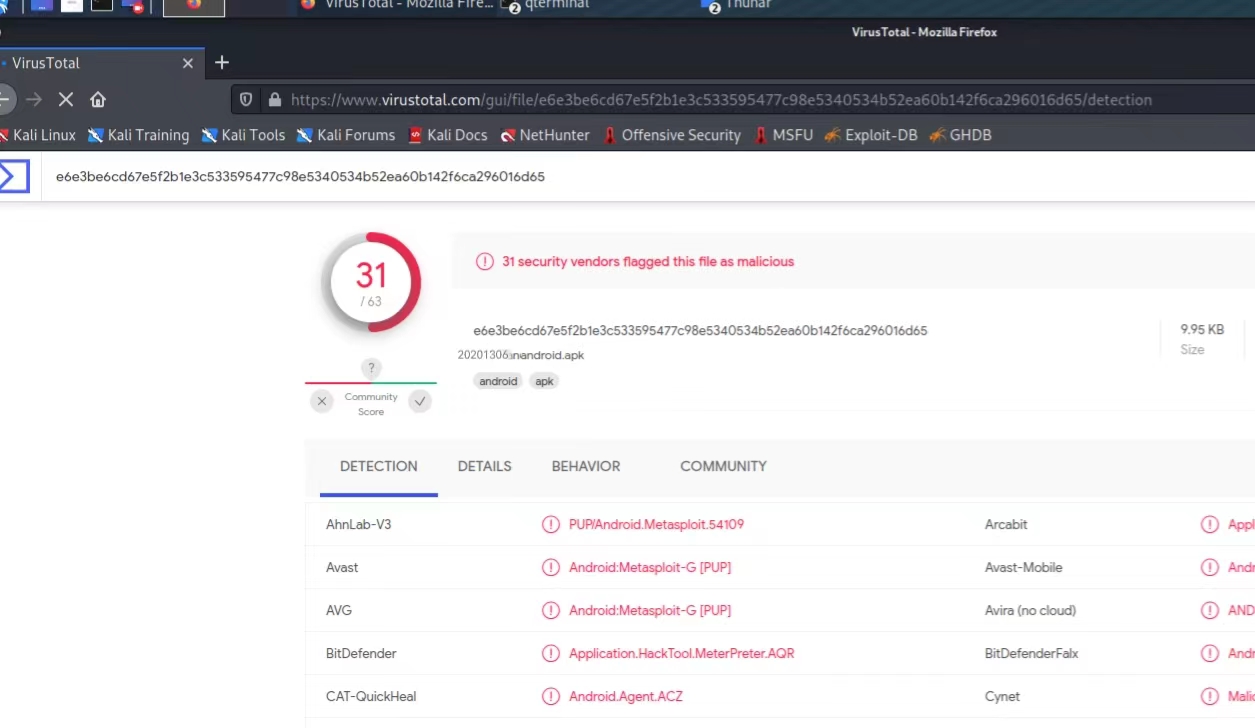The height and width of the screenshot is (728, 1255).
Task: Vote file as malicious with X icon
Action: (x=321, y=401)
